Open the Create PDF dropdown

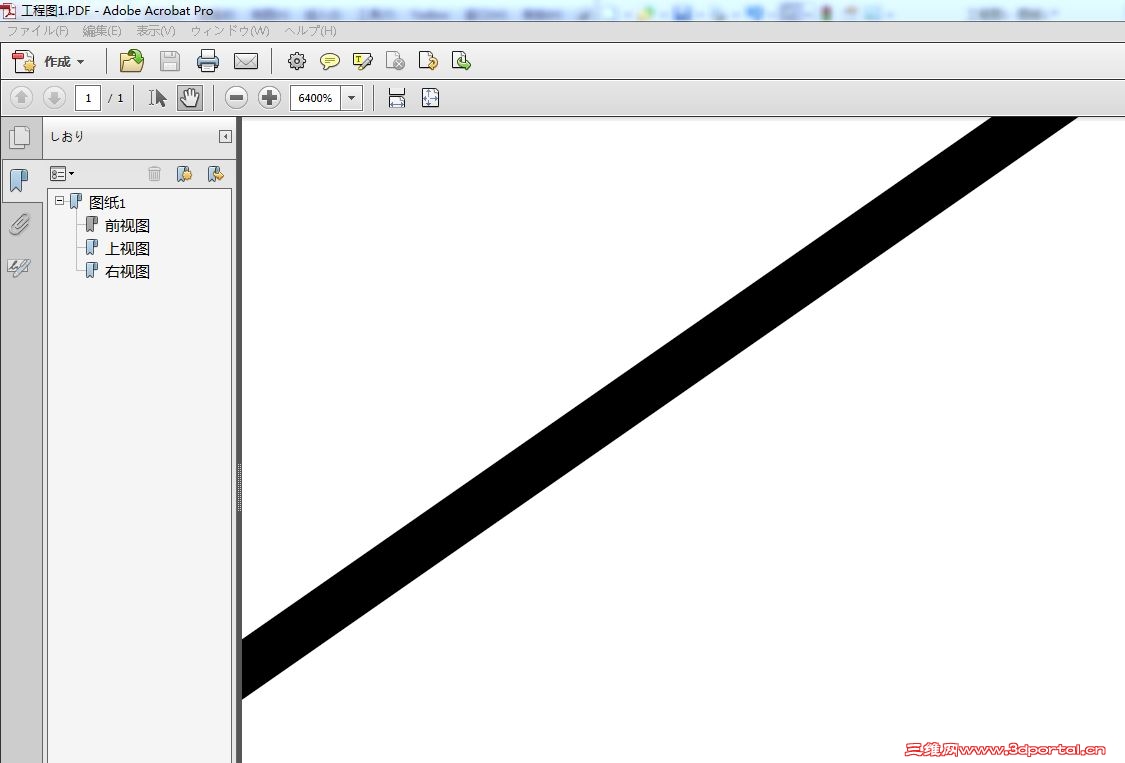point(48,62)
